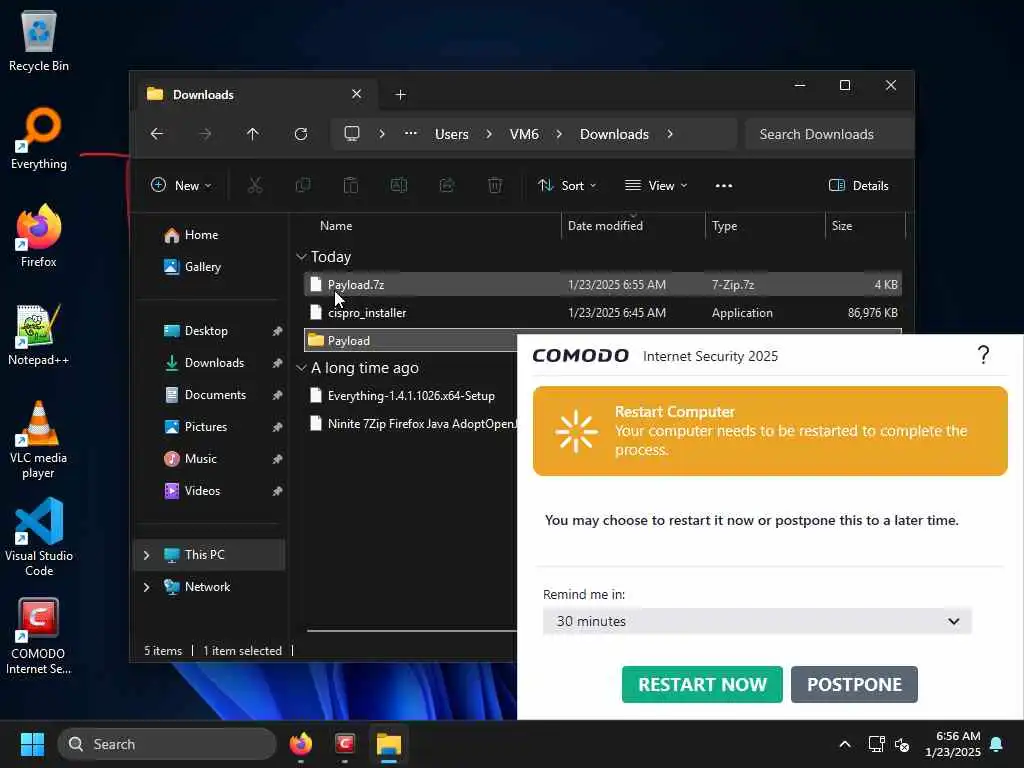The width and height of the screenshot is (1024, 768).
Task: Select the cispro_installer file
Action: click(603, 313)
